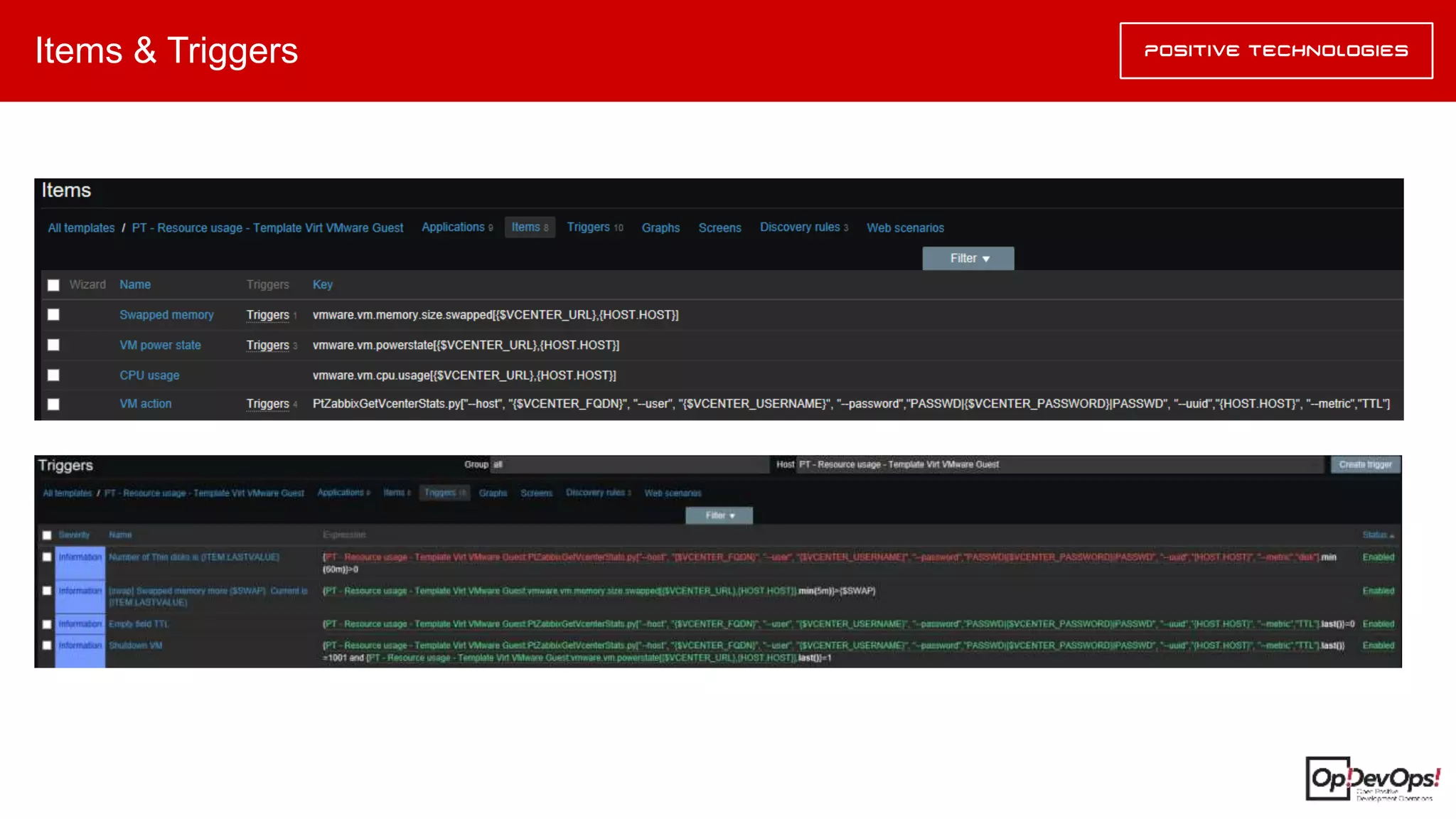Open the Host selector dropdown
1456x819 pixels.
coord(1058,465)
